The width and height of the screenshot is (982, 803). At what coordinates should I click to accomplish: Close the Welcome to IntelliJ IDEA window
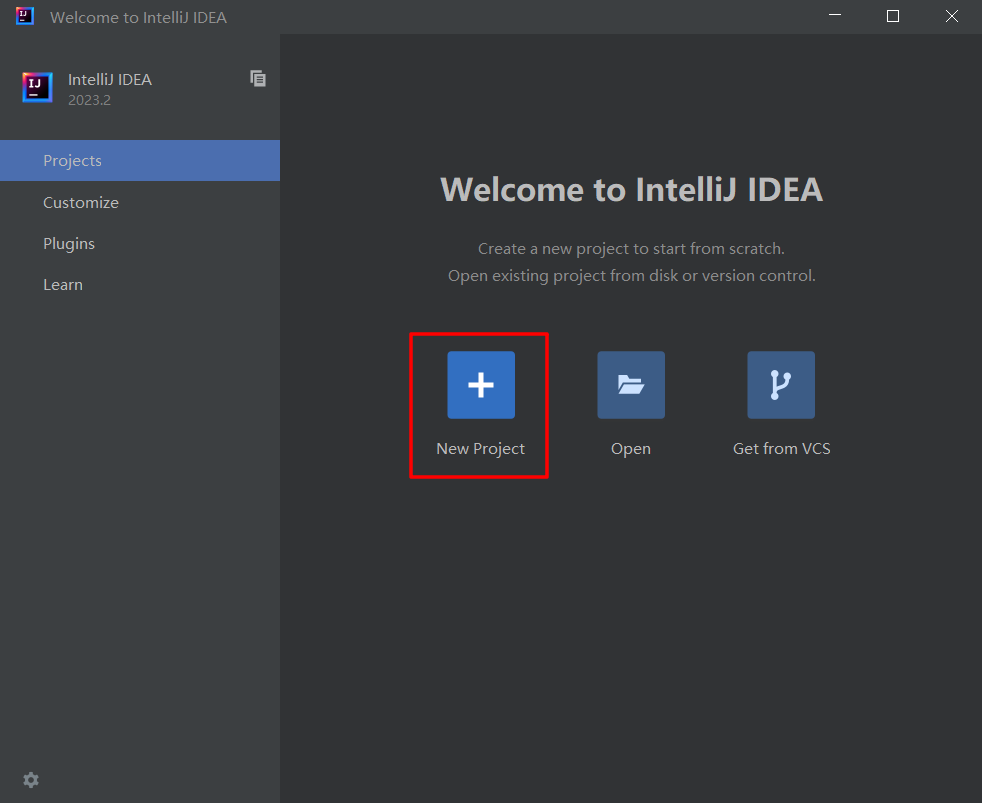[952, 16]
